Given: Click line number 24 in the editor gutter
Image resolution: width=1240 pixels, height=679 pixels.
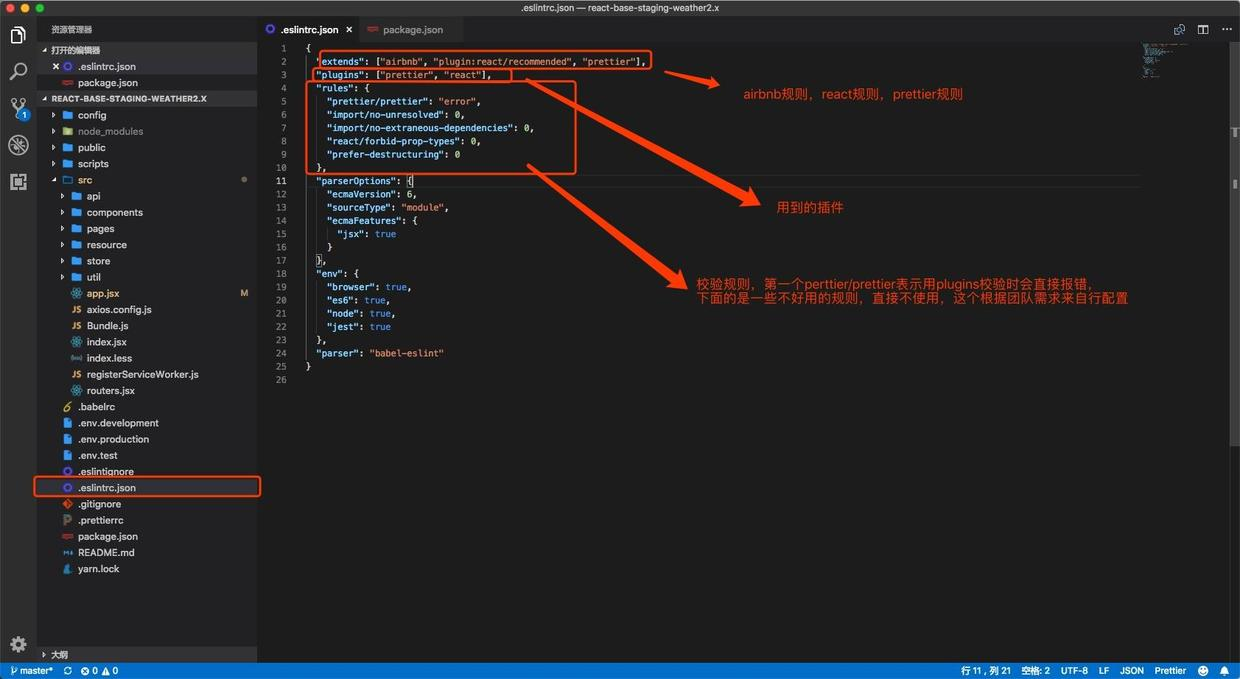Looking at the screenshot, I should 282,353.
